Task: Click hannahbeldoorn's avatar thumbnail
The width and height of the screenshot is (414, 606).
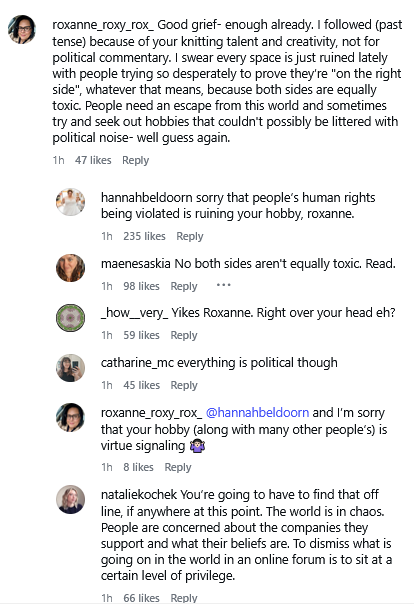Action: click(70, 202)
